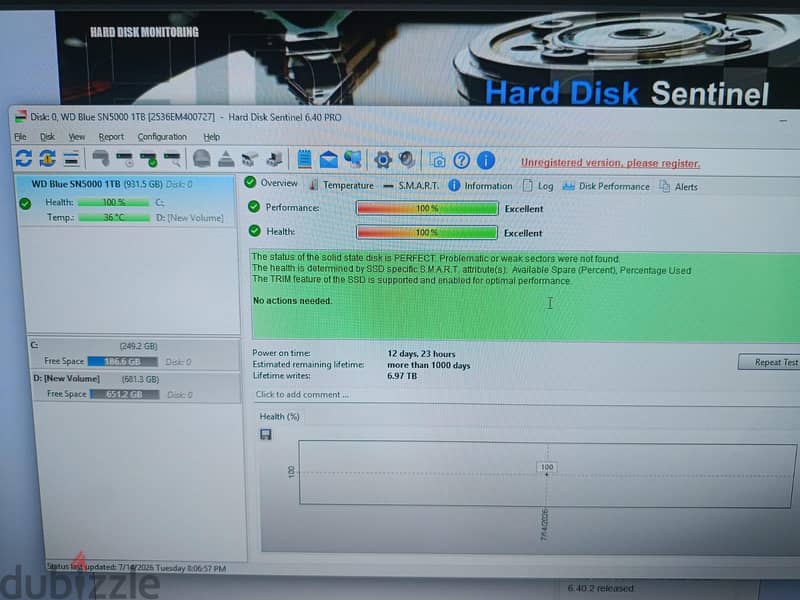Click the sidebar Health 100% bar
The image size is (800, 600).
point(113,203)
